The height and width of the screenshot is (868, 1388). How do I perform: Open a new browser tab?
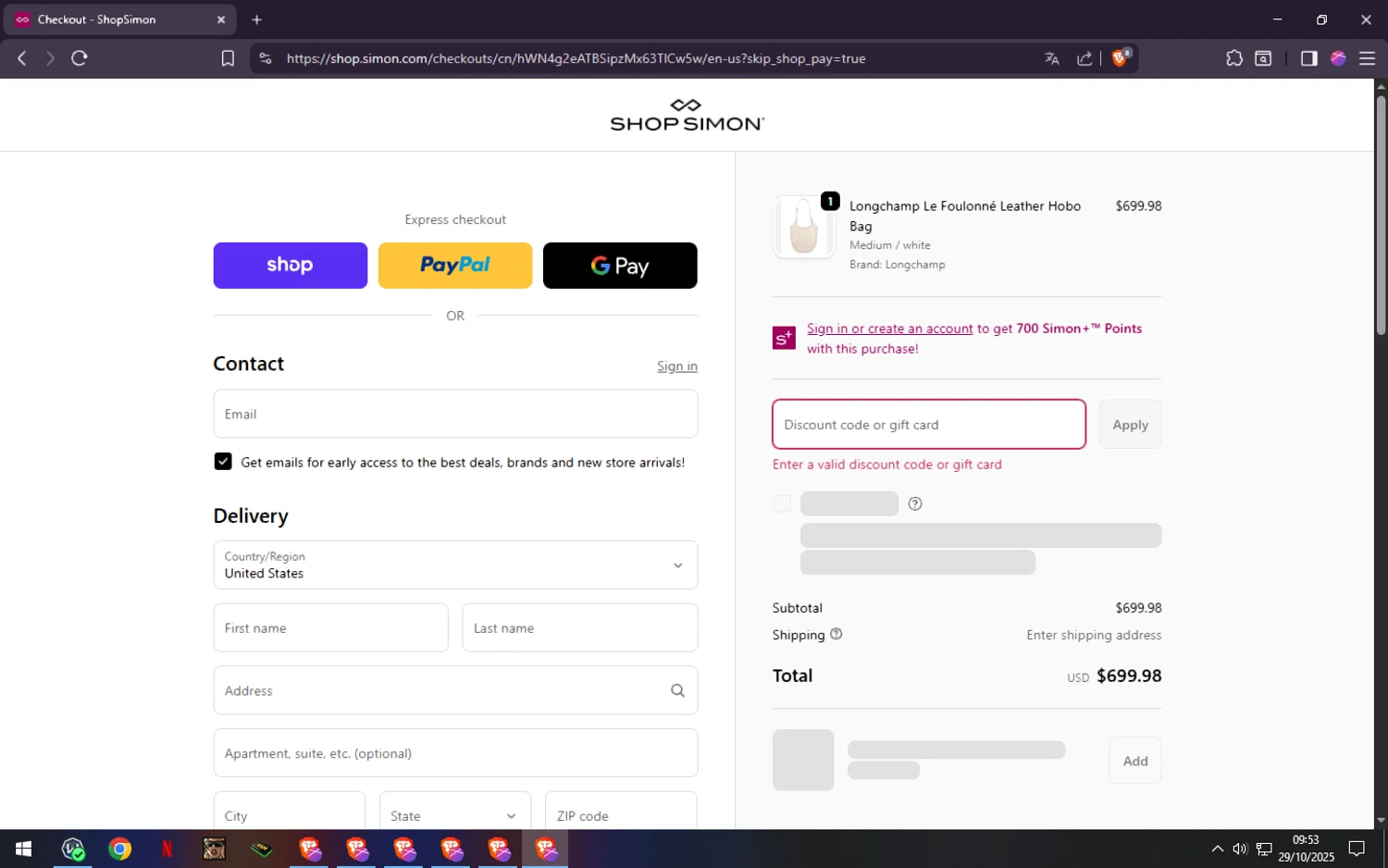(x=257, y=19)
